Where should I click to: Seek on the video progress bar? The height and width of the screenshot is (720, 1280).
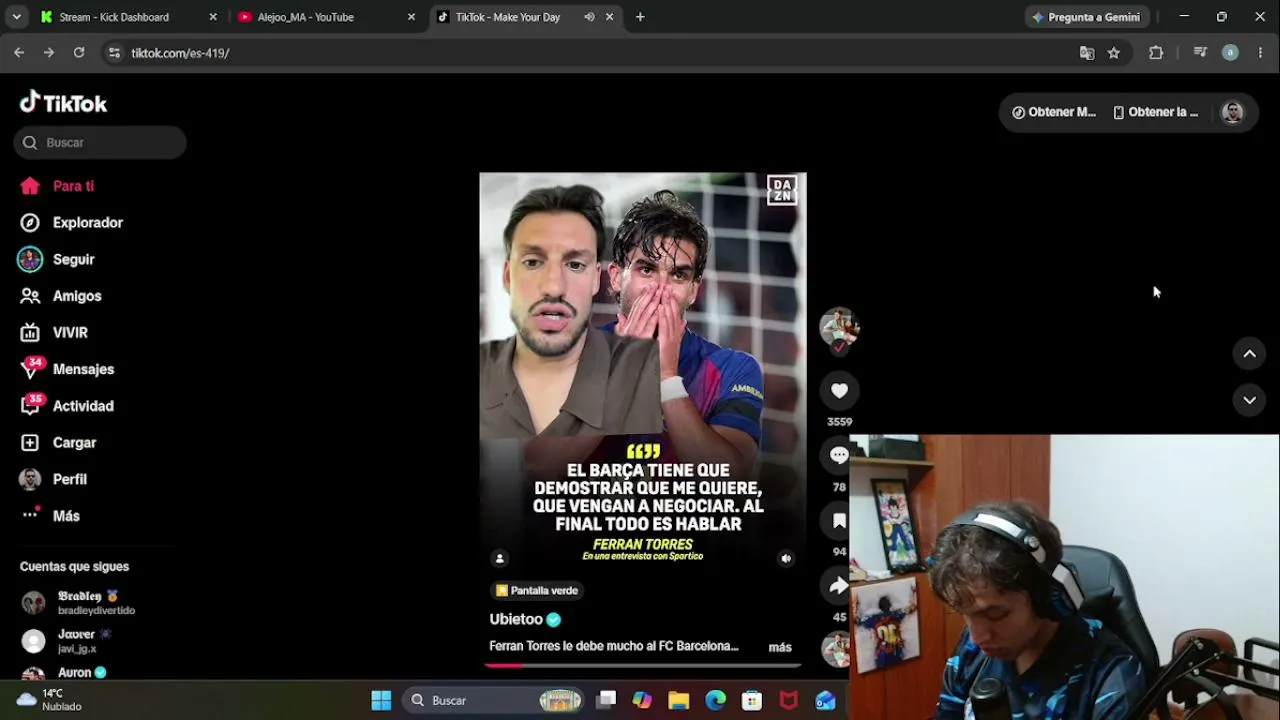(642, 665)
